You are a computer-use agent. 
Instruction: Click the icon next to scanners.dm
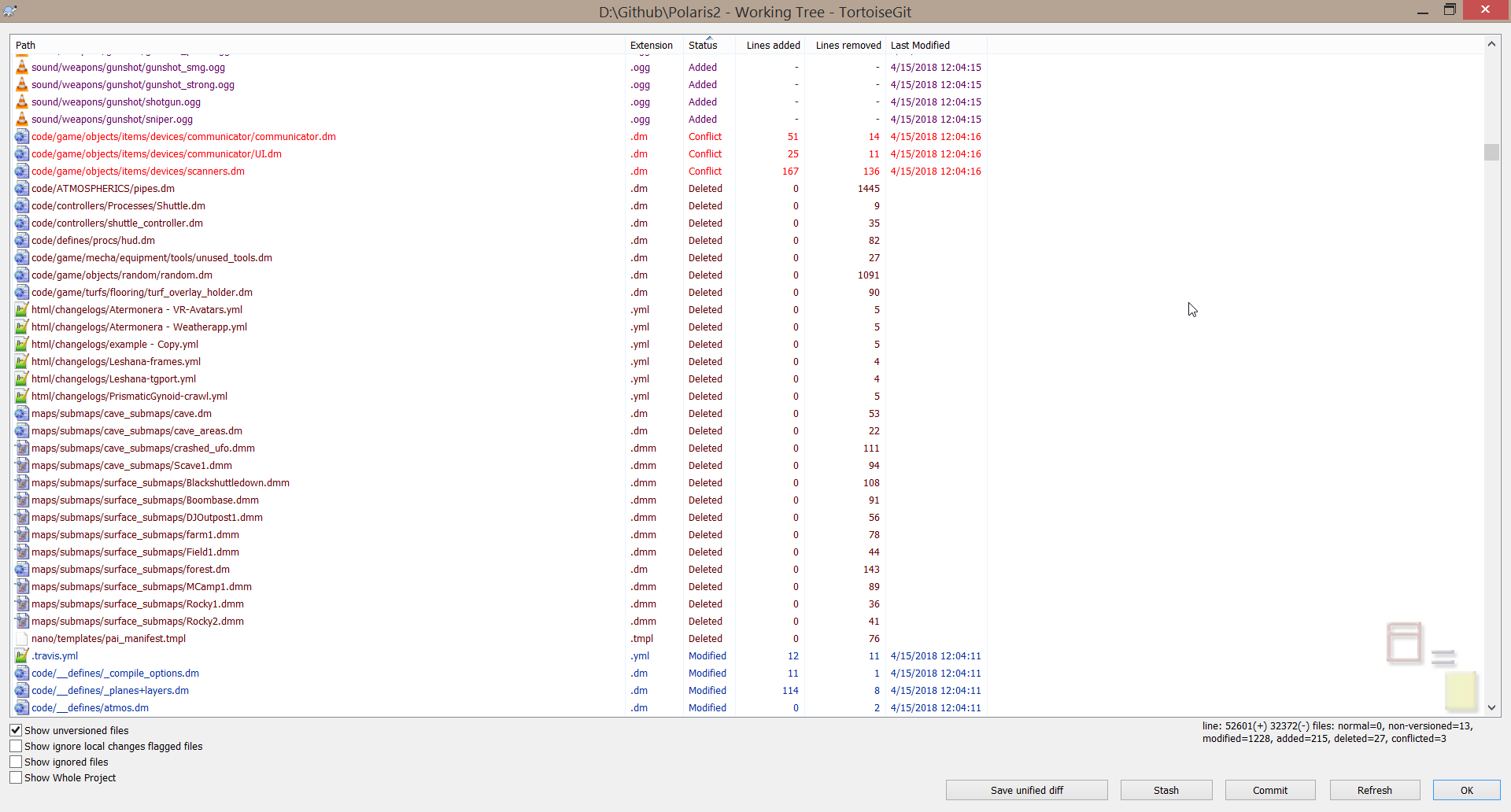pos(22,172)
